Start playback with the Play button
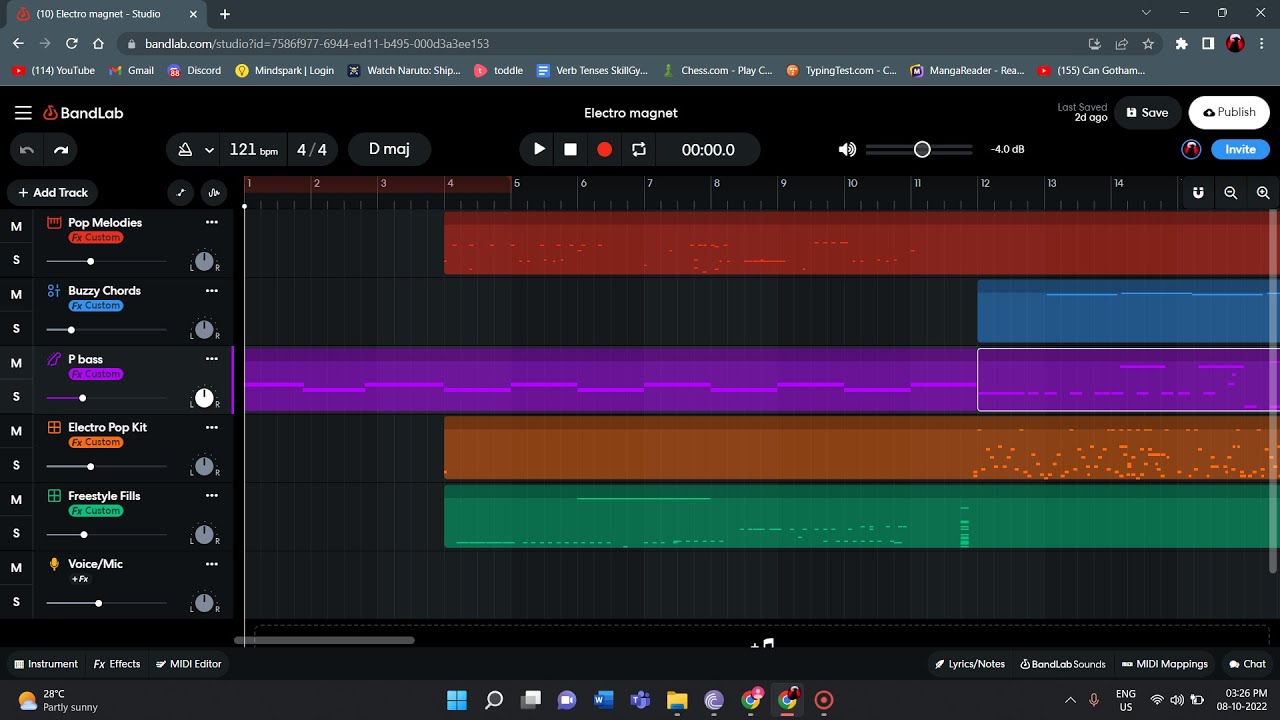Screen dimensions: 1280x720 pos(539,149)
